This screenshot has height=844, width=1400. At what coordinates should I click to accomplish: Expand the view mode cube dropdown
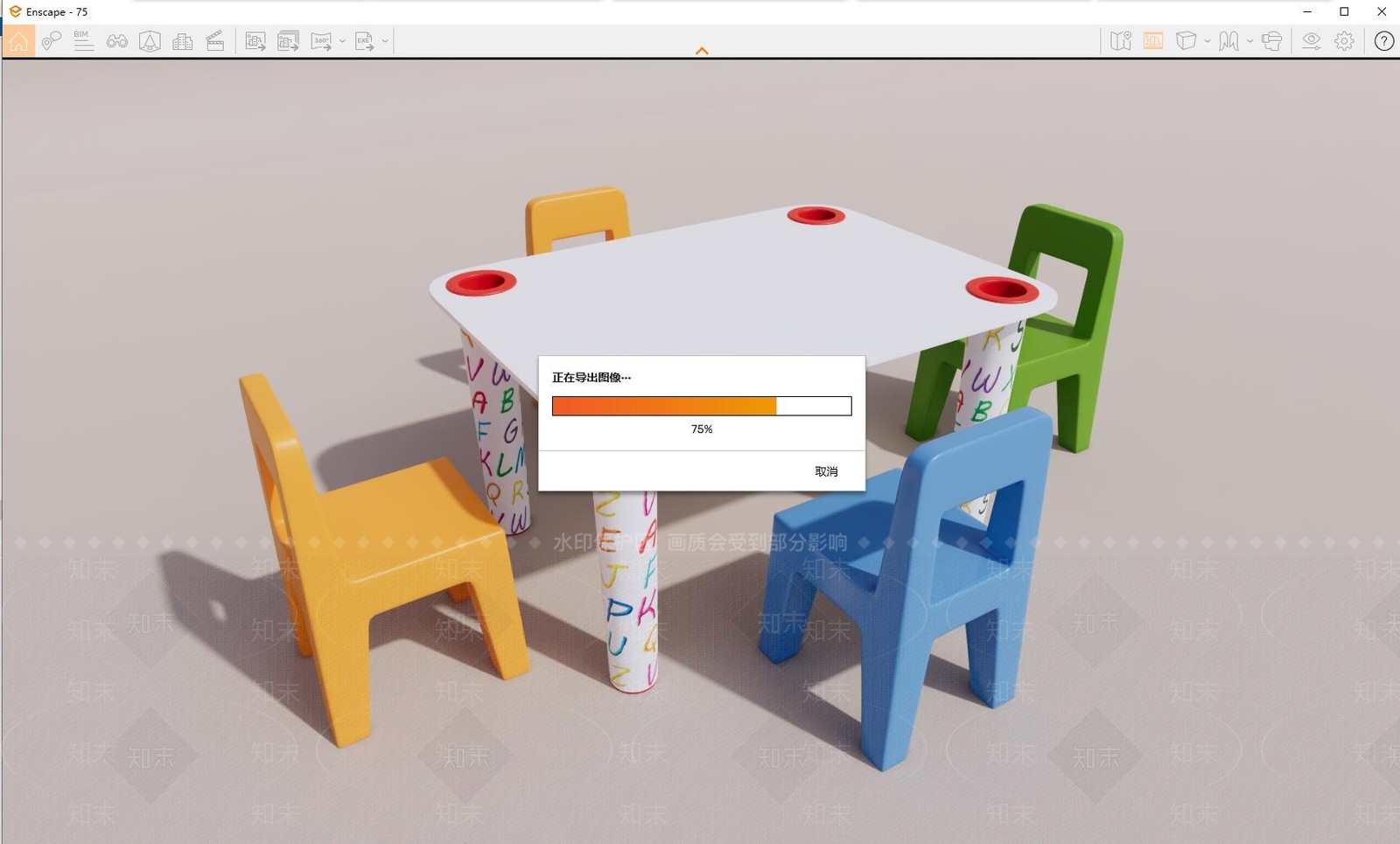coord(1207,41)
